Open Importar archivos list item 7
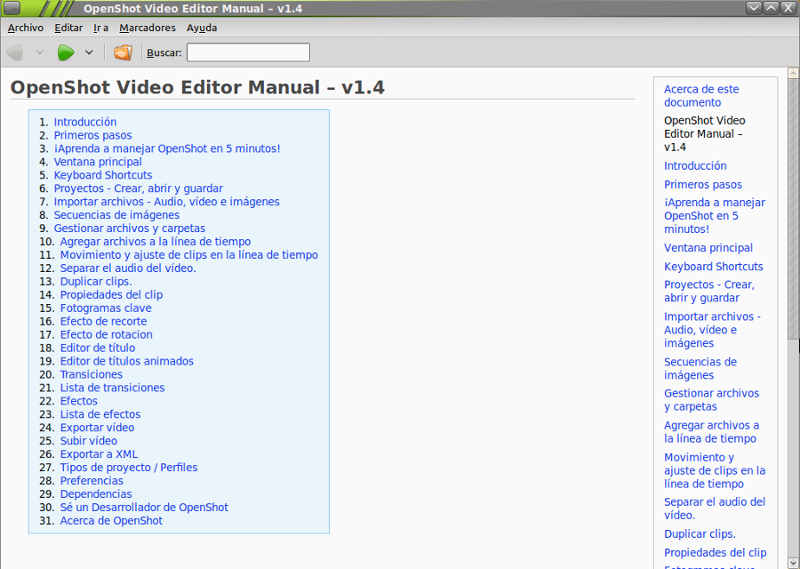Image resolution: width=800 pixels, height=569 pixels. click(x=166, y=202)
